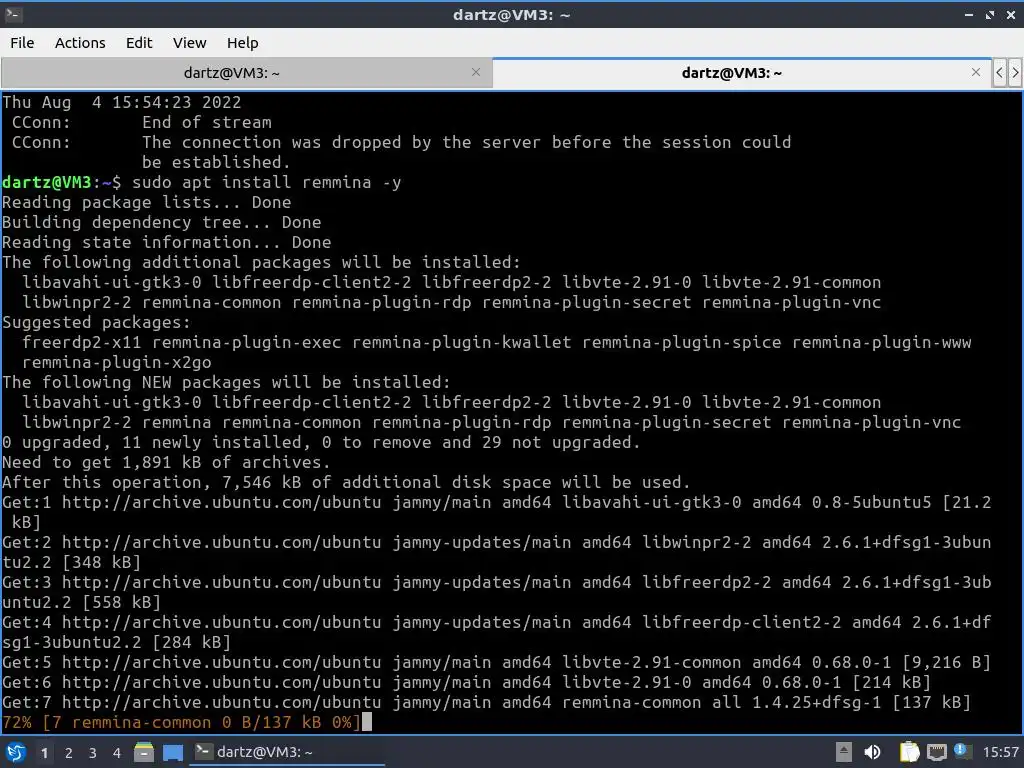Open the Actions menu

80,42
